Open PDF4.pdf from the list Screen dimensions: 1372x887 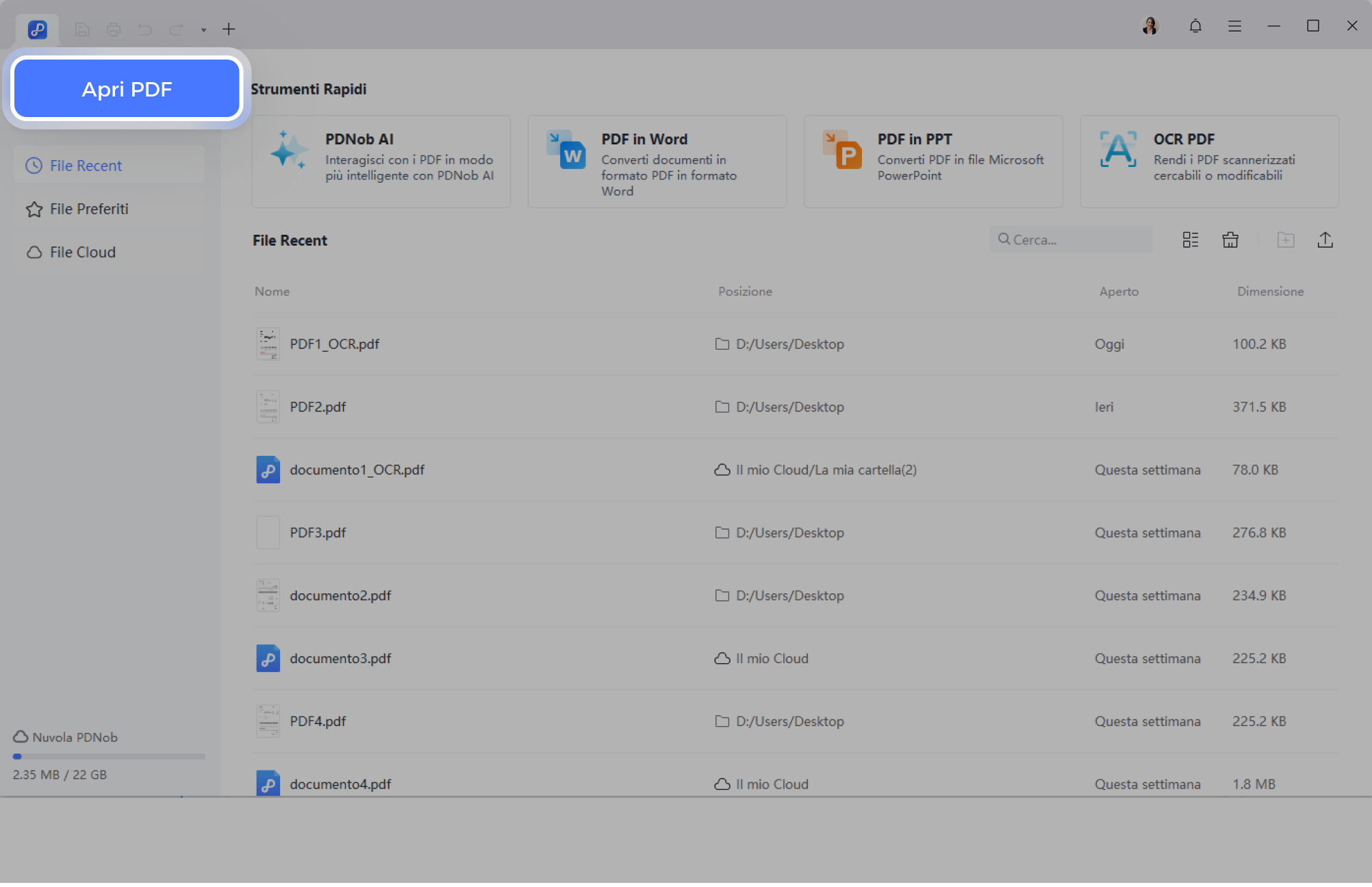pyautogui.click(x=795, y=721)
